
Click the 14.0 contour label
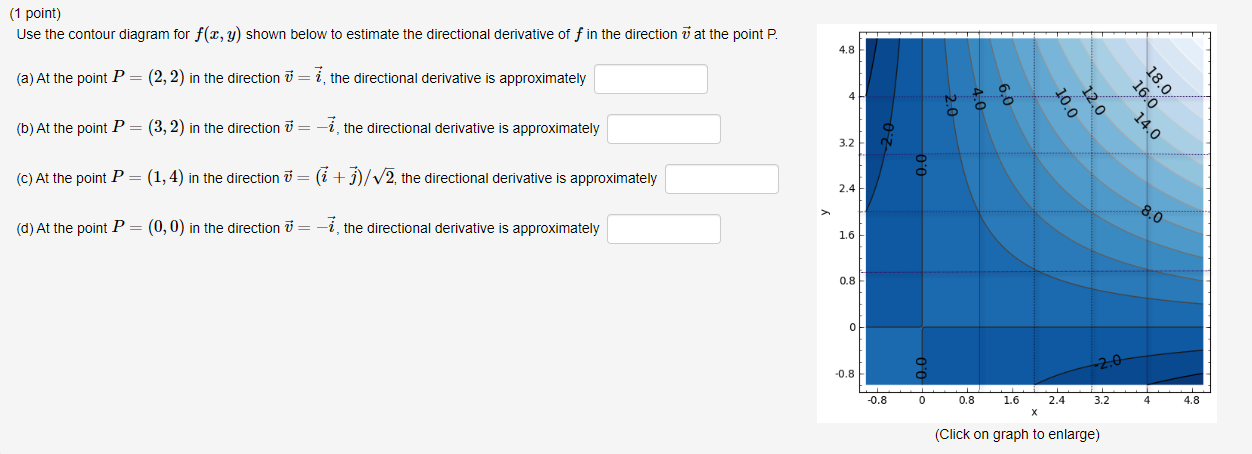[1147, 125]
